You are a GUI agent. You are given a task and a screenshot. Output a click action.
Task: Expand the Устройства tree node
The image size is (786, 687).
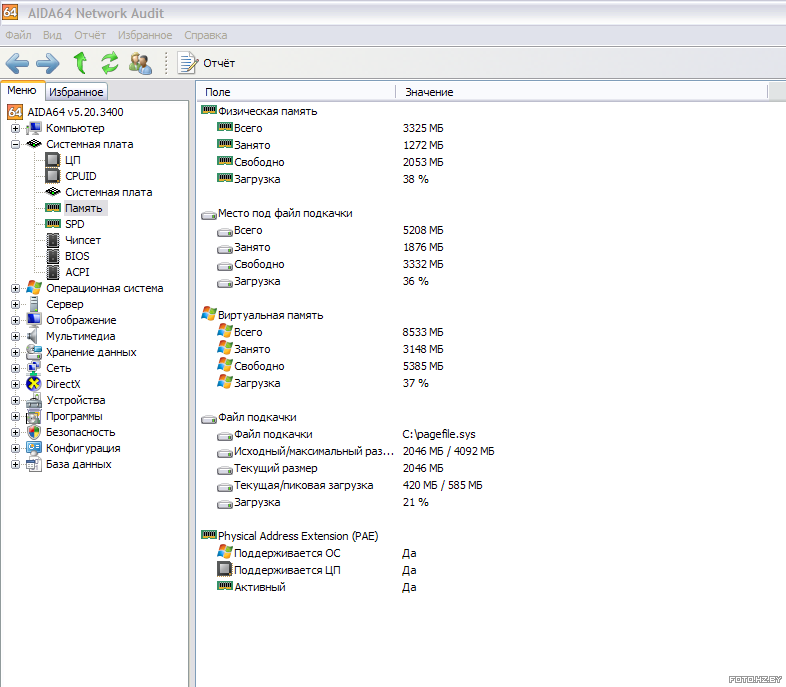click(16, 400)
